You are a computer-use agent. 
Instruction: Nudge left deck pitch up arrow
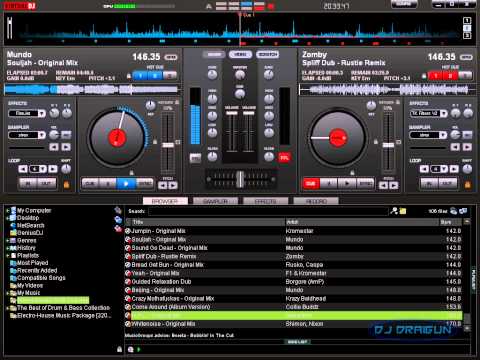tap(173, 185)
